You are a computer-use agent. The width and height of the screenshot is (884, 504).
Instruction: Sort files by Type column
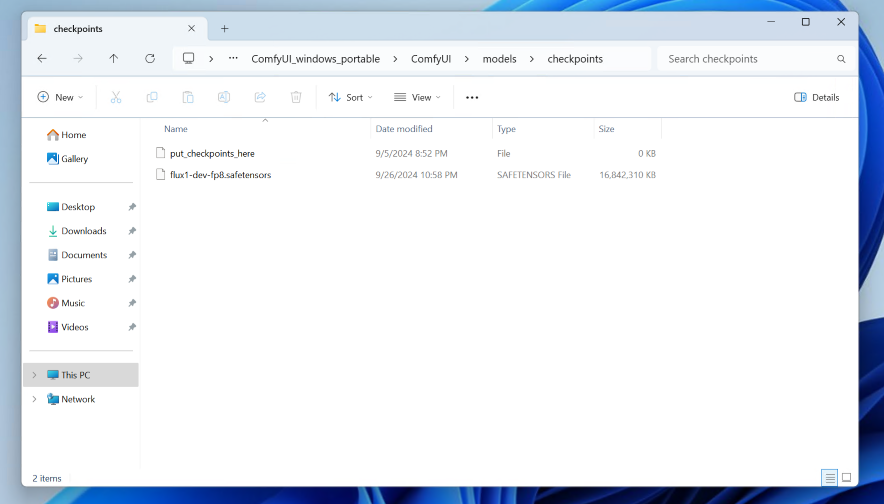506,129
